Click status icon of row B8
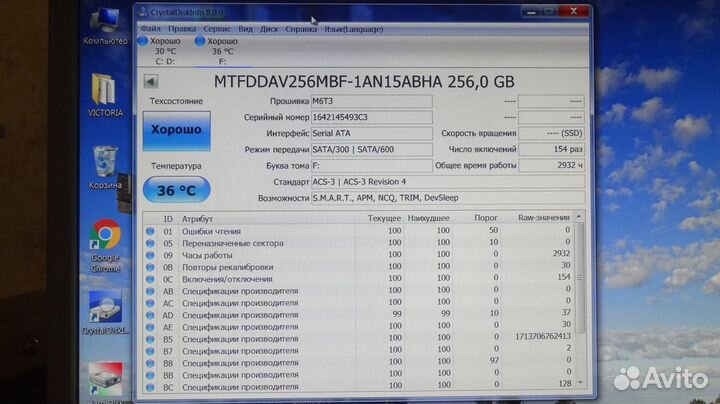Viewport: 720px width, 404px height. point(150,363)
